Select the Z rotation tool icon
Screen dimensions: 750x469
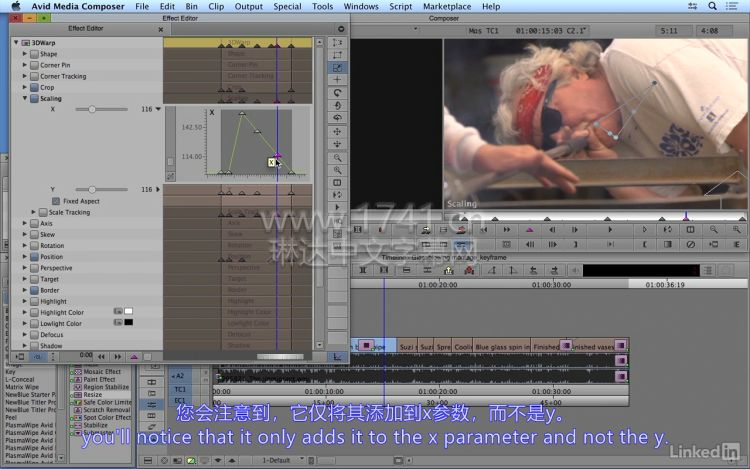click(337, 93)
